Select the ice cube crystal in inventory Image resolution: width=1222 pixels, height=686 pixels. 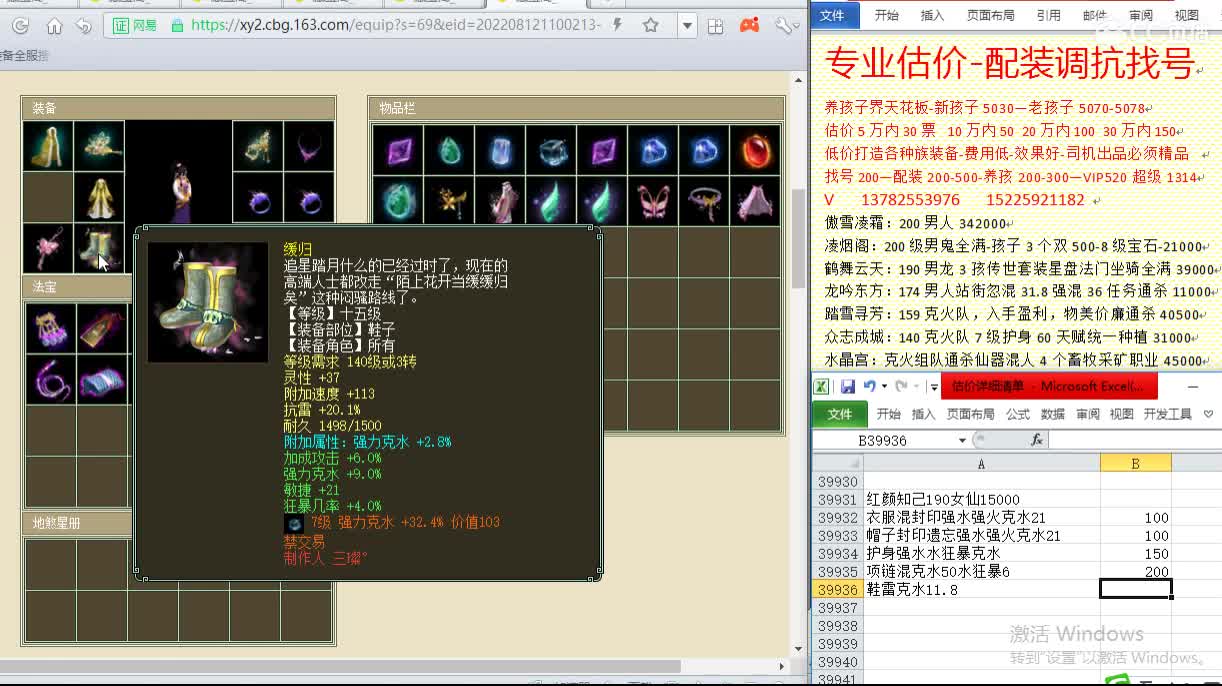552,150
